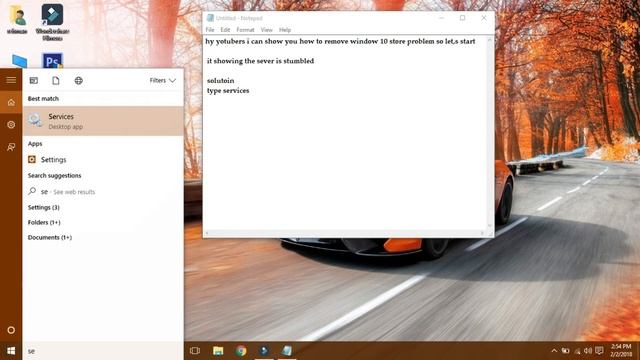Open the Services desktop app result

(x=103, y=121)
